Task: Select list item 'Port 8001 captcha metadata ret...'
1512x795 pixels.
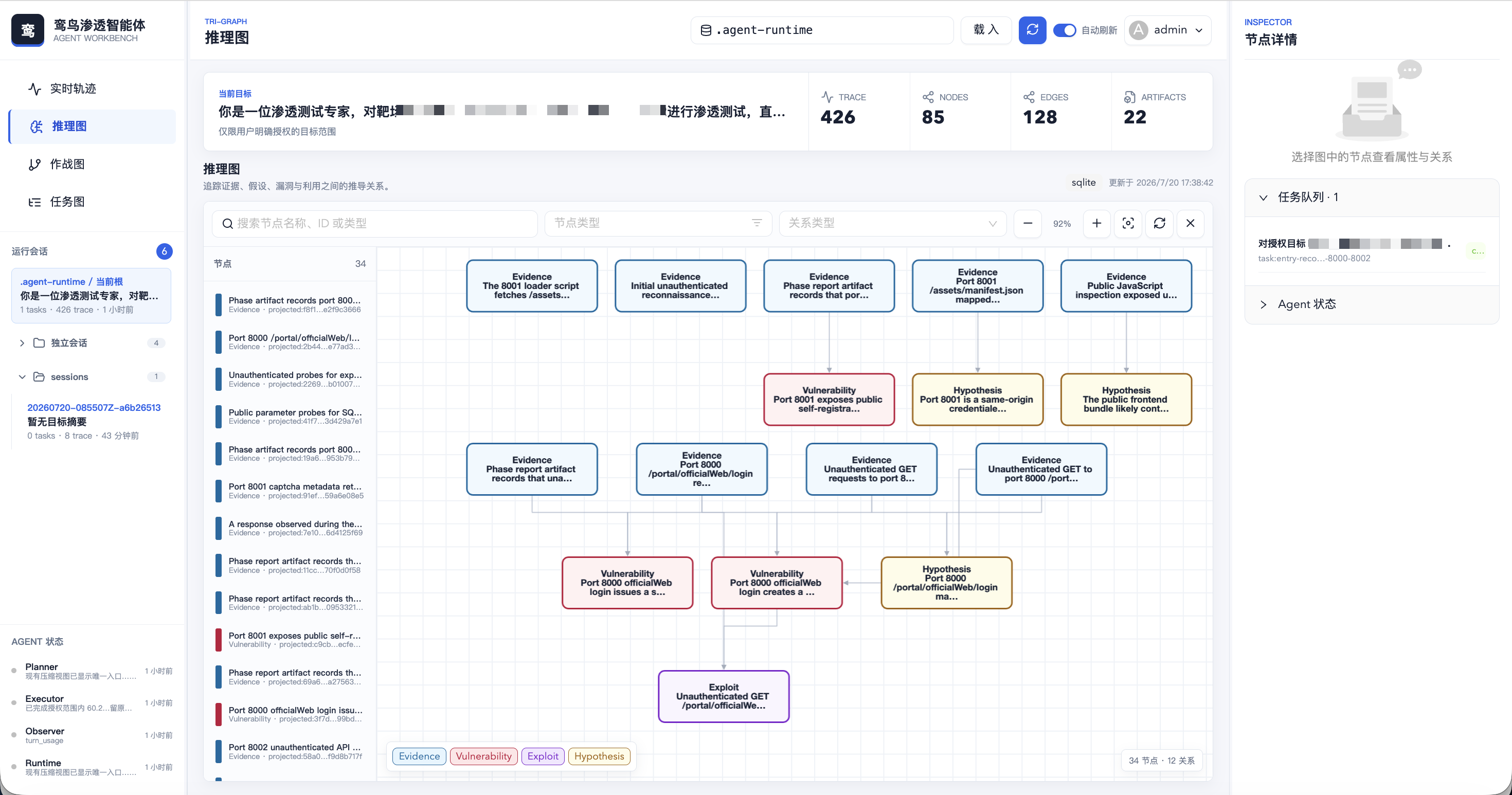Action: pos(290,491)
